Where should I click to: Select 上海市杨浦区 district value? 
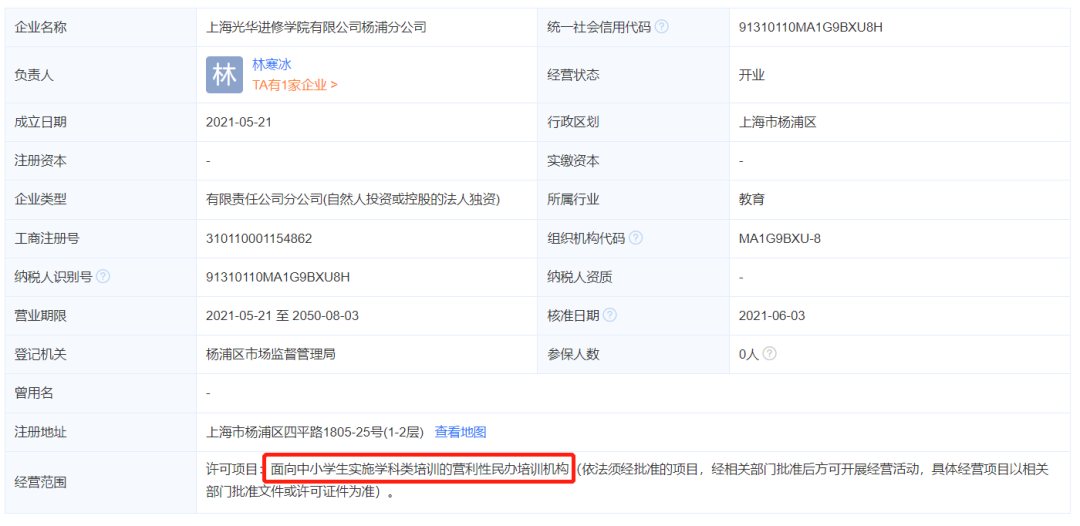(778, 123)
